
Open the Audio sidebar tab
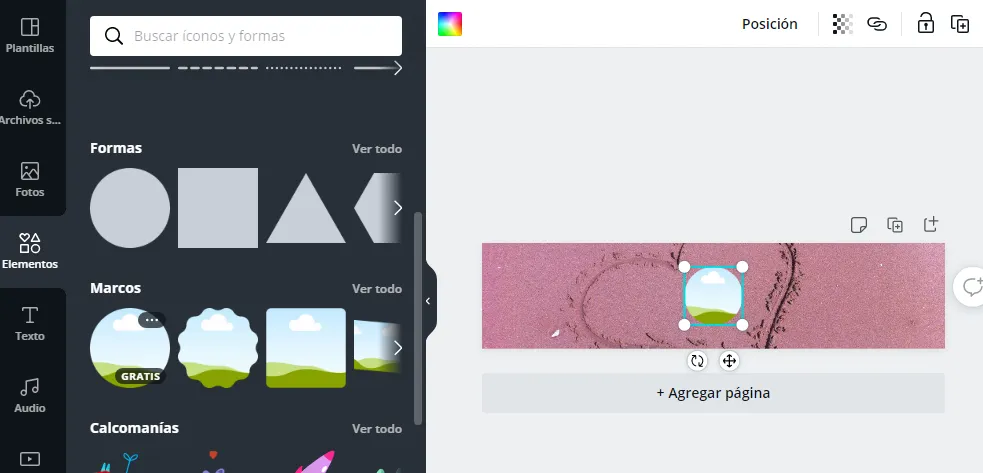tap(29, 395)
